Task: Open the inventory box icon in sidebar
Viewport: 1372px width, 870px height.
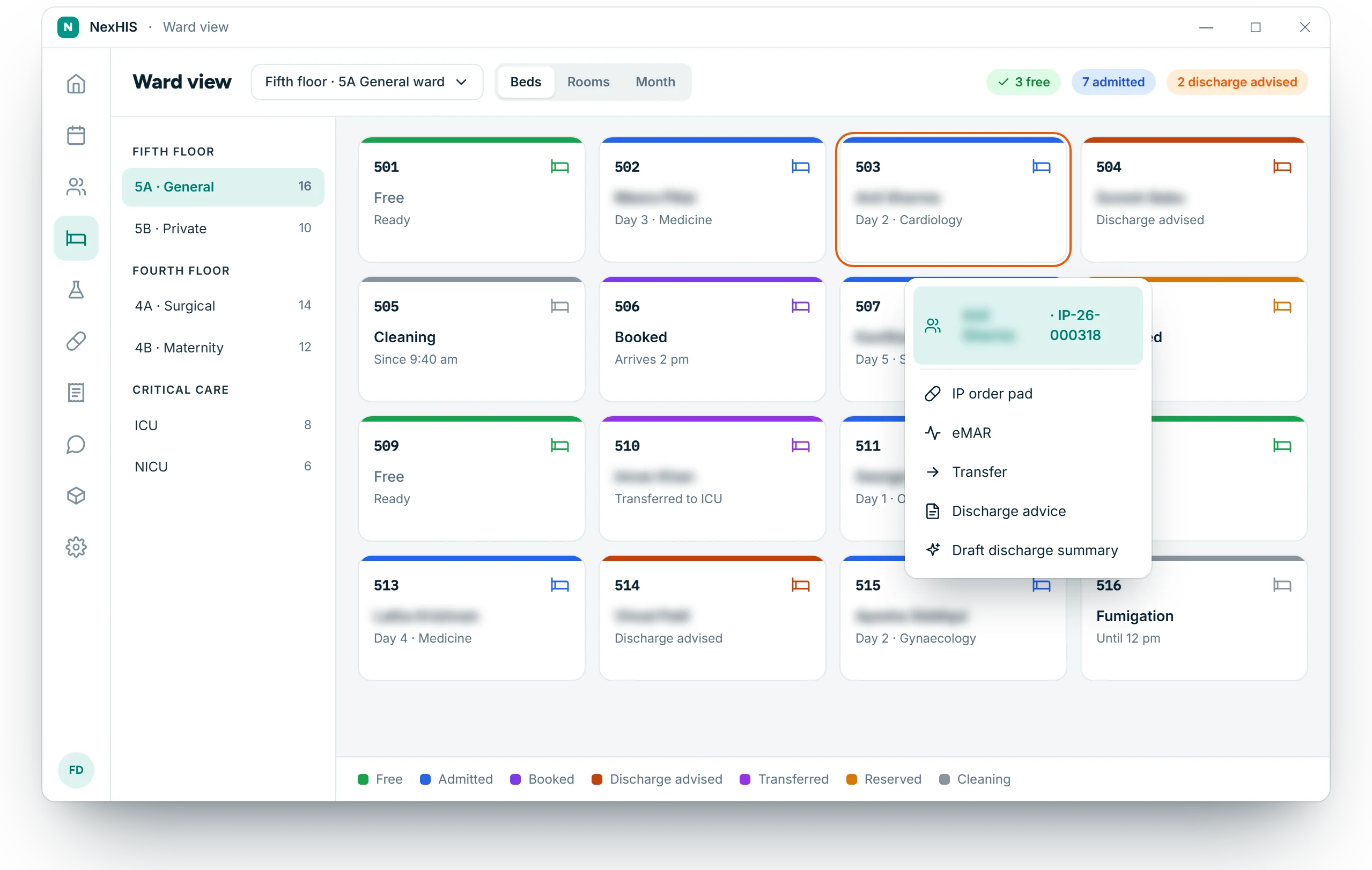Action: tap(76, 495)
